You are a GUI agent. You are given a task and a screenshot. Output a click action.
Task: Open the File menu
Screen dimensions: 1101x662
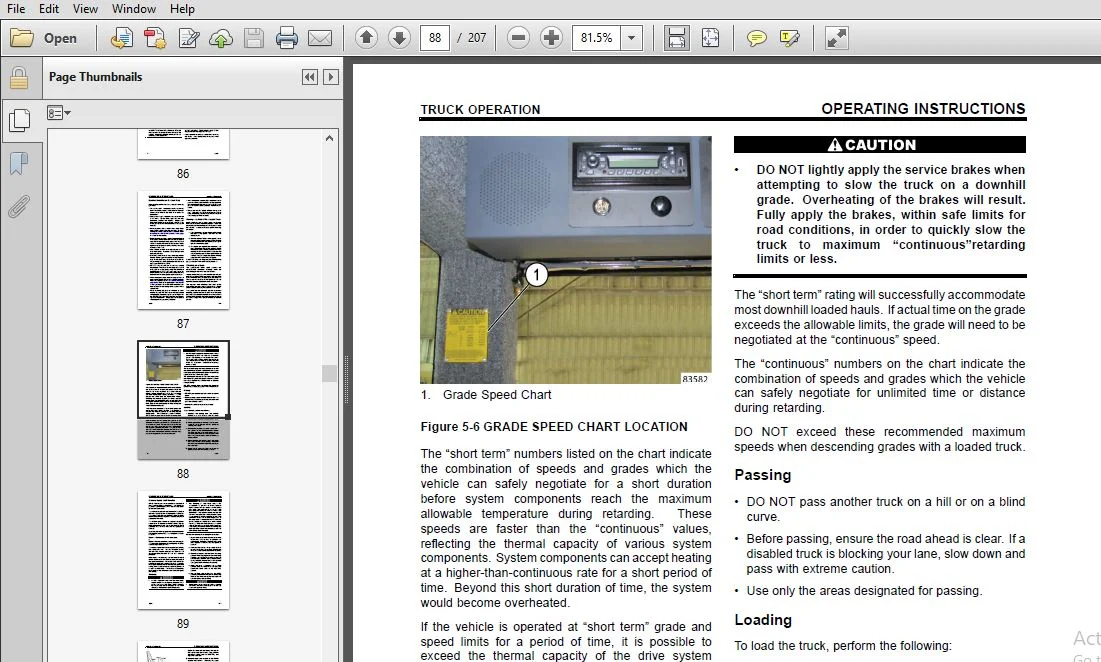point(15,8)
